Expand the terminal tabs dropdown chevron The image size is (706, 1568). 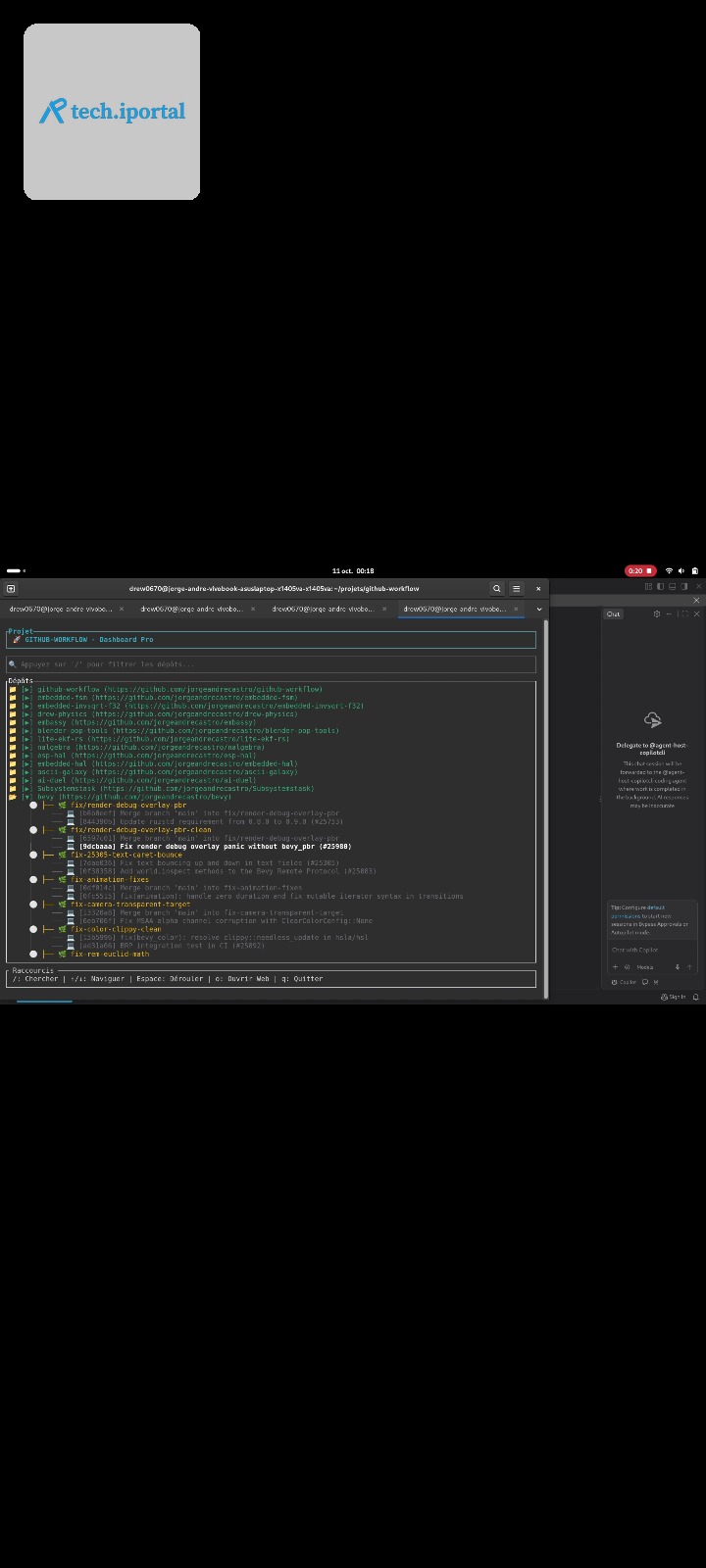pyautogui.click(x=538, y=610)
